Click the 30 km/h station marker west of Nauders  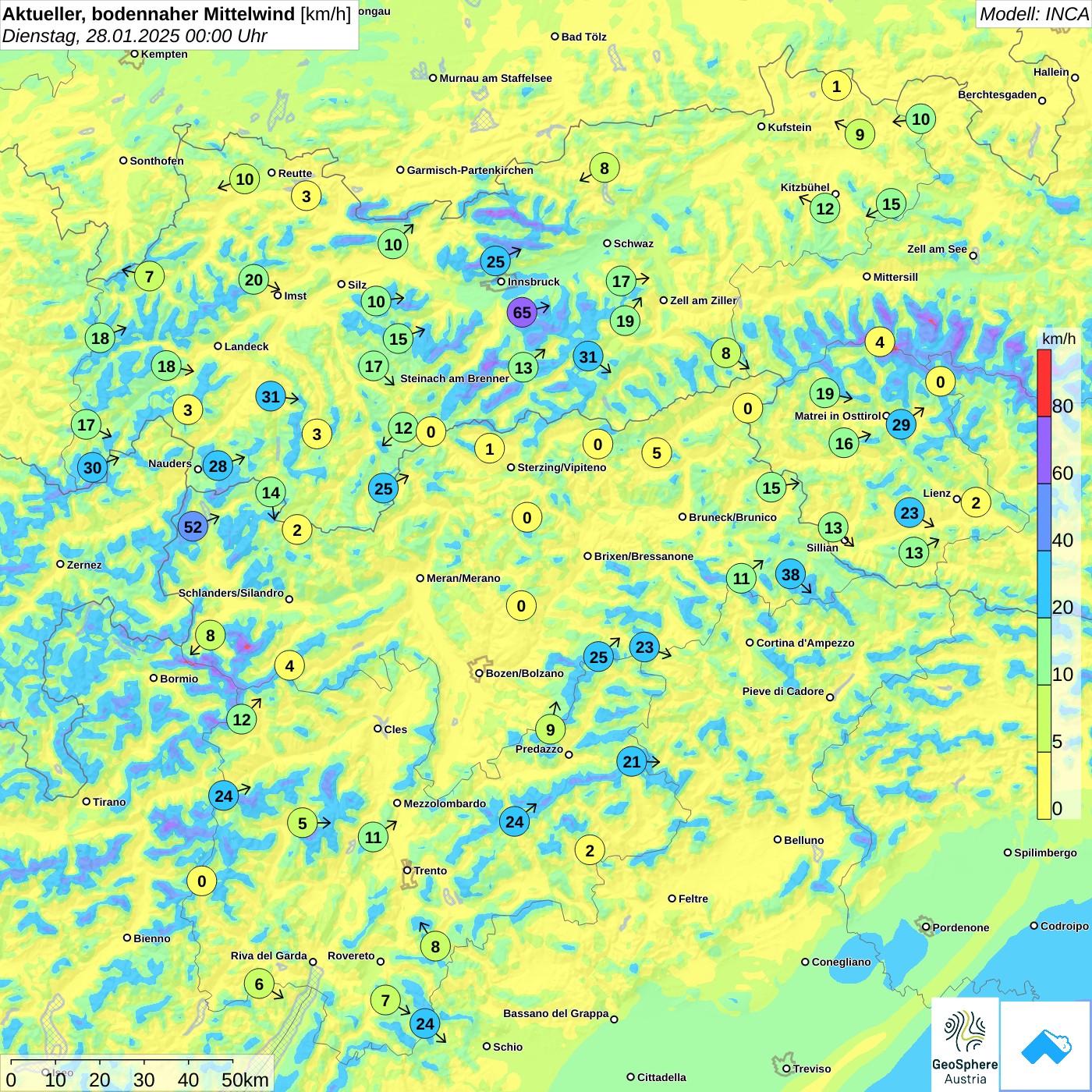coord(92,467)
